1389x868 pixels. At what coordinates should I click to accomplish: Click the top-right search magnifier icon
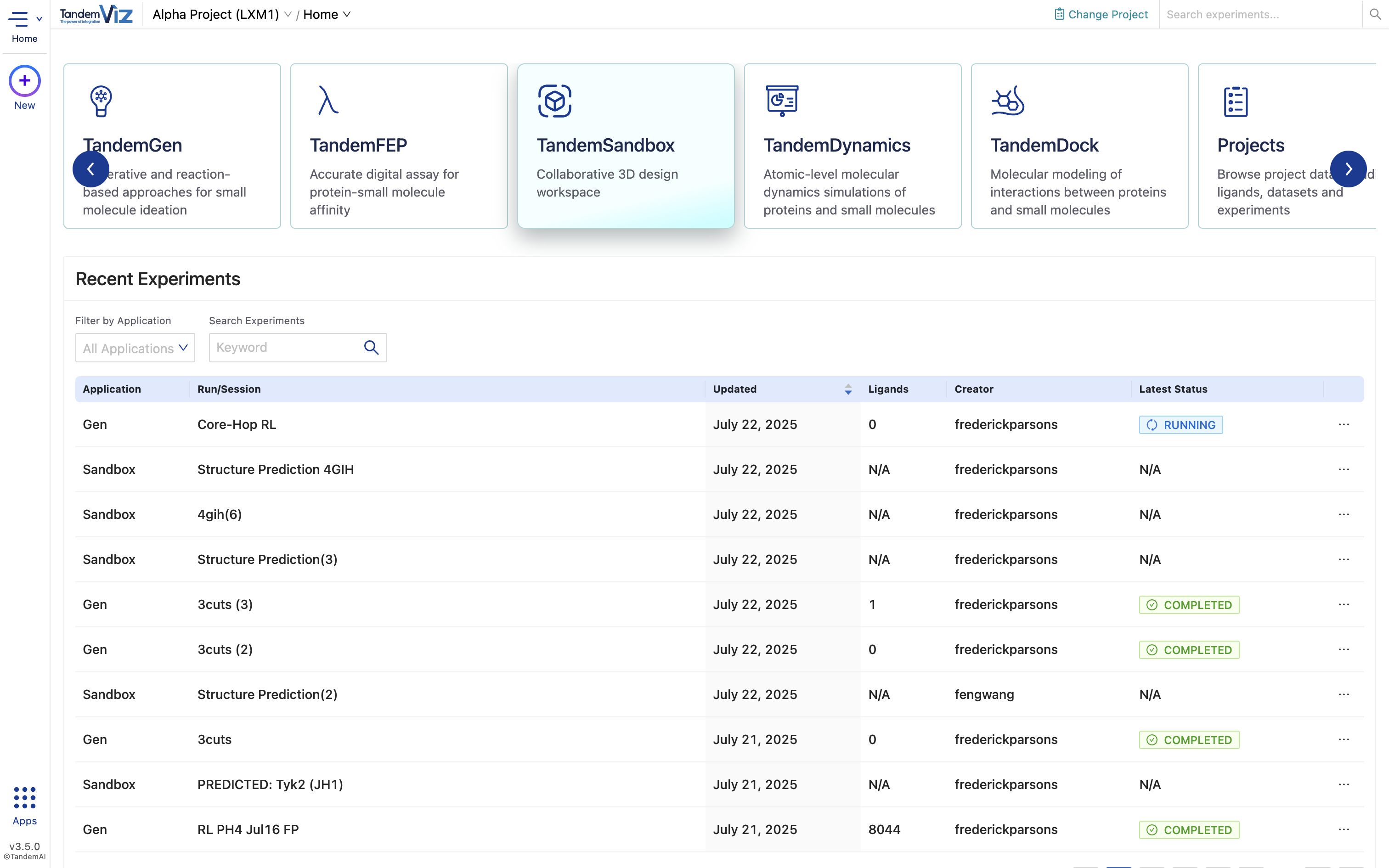[1375, 14]
